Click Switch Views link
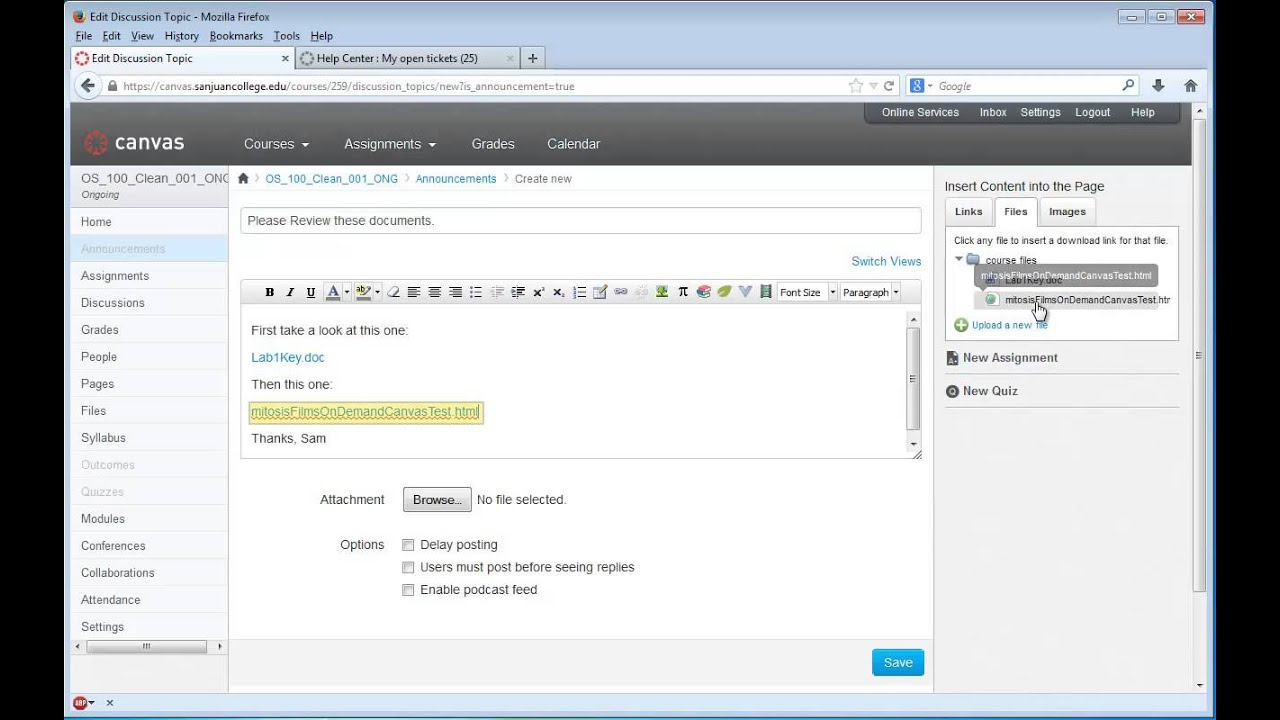Viewport: 1280px width, 720px height. tap(886, 261)
